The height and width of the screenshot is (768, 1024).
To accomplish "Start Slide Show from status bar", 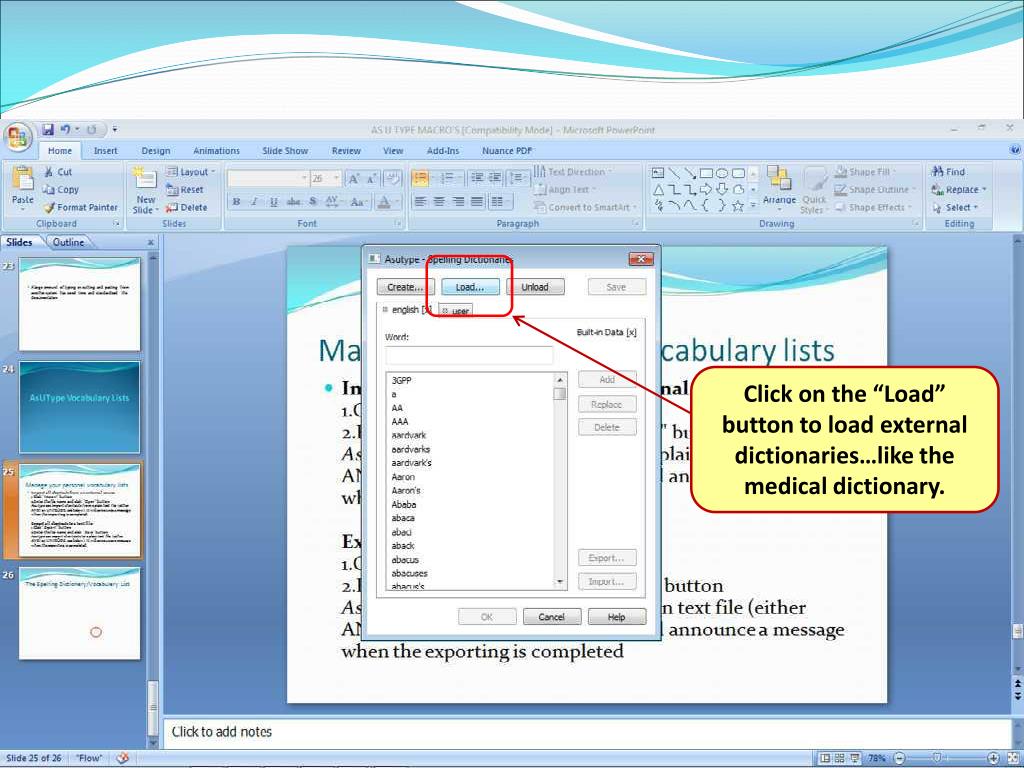I will pos(854,758).
